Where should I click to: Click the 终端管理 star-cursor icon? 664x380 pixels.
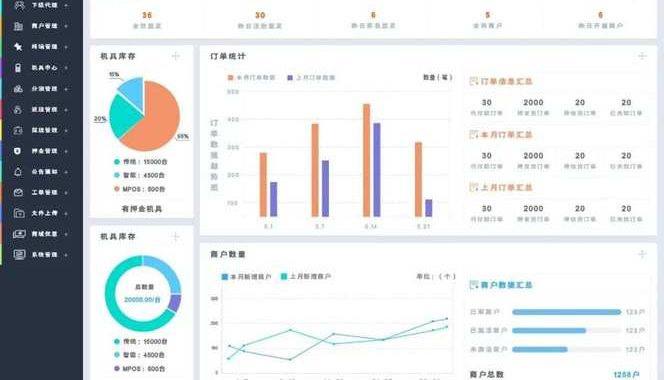coord(18,47)
